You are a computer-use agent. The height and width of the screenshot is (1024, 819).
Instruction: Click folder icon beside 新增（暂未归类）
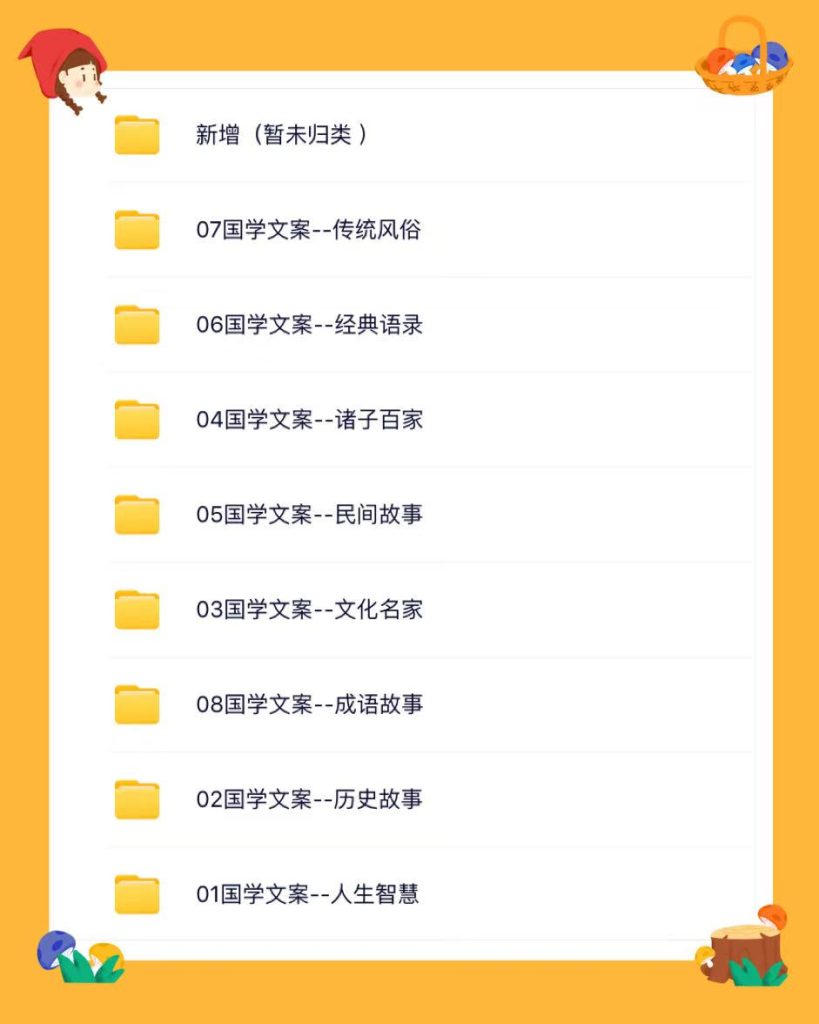coord(137,135)
